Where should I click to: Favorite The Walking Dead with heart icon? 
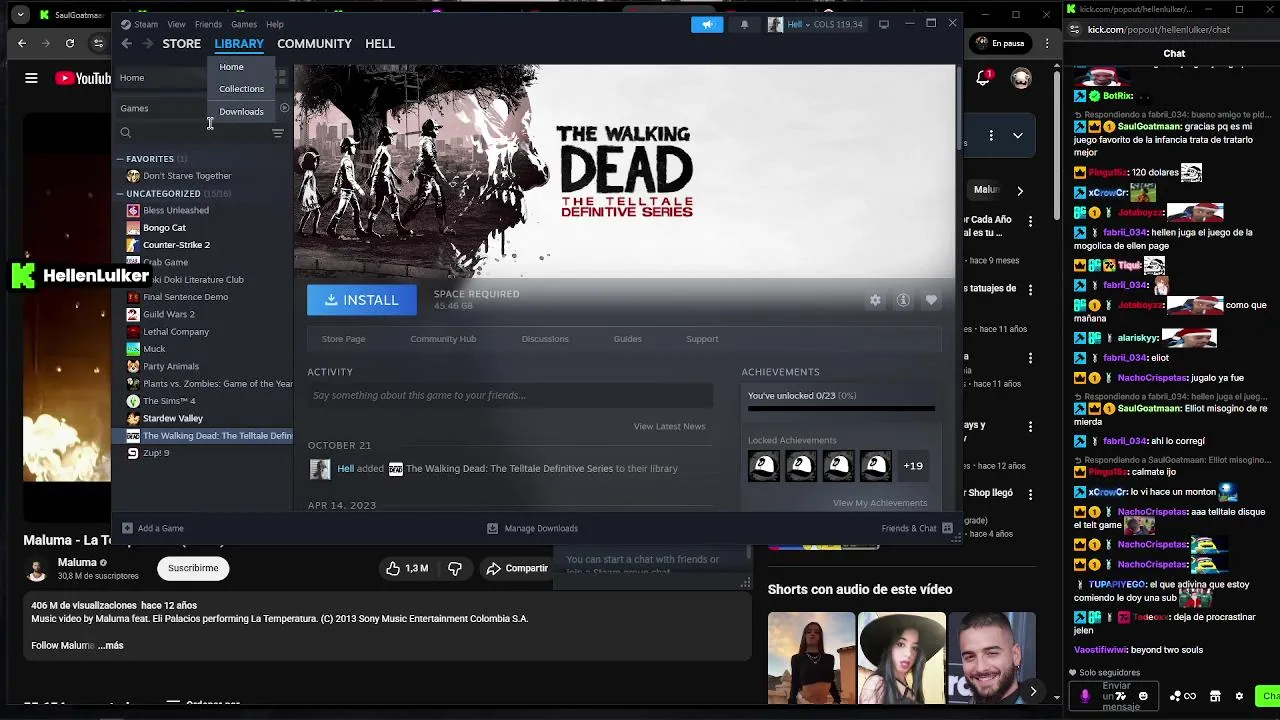931,300
